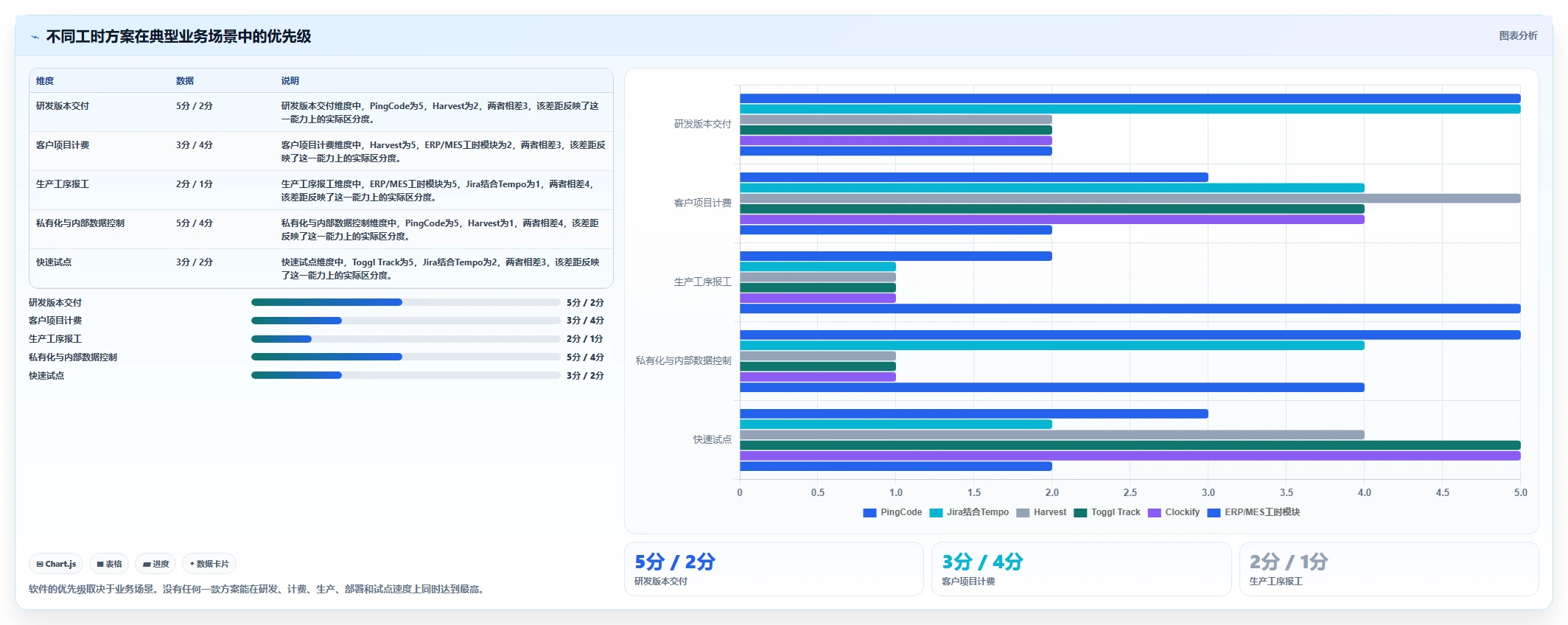This screenshot has width=1568, height=625.
Task: Select the 数据卡片 tag chip
Action: pyautogui.click(x=209, y=564)
